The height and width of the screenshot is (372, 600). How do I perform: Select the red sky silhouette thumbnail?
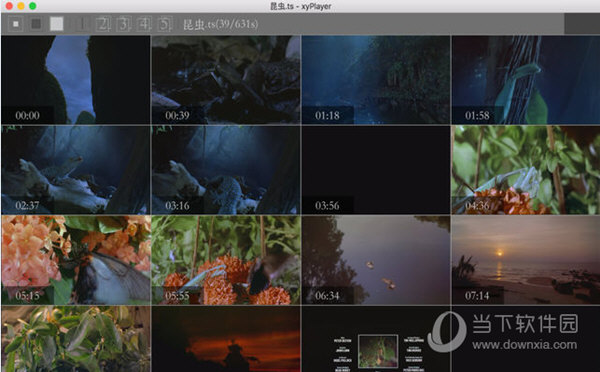(x=226, y=339)
